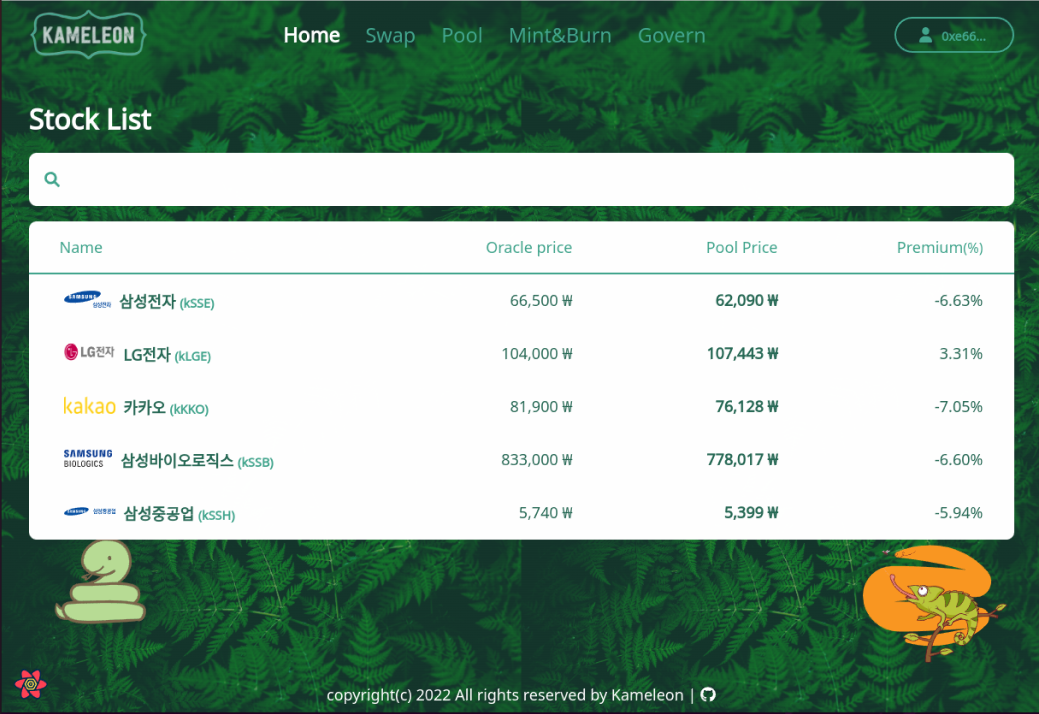Click premium value -5.94%

click(958, 512)
